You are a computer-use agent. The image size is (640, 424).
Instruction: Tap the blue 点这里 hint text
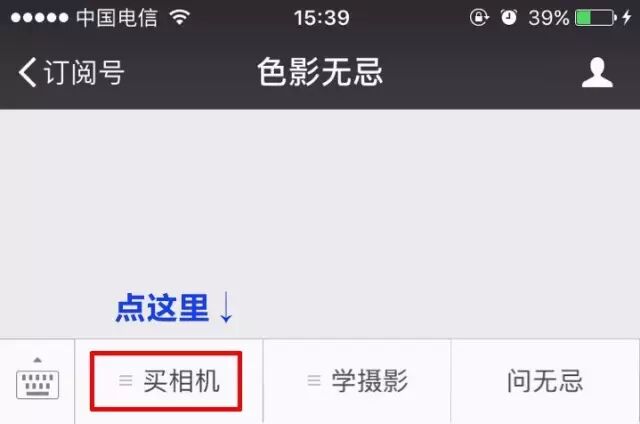point(162,308)
